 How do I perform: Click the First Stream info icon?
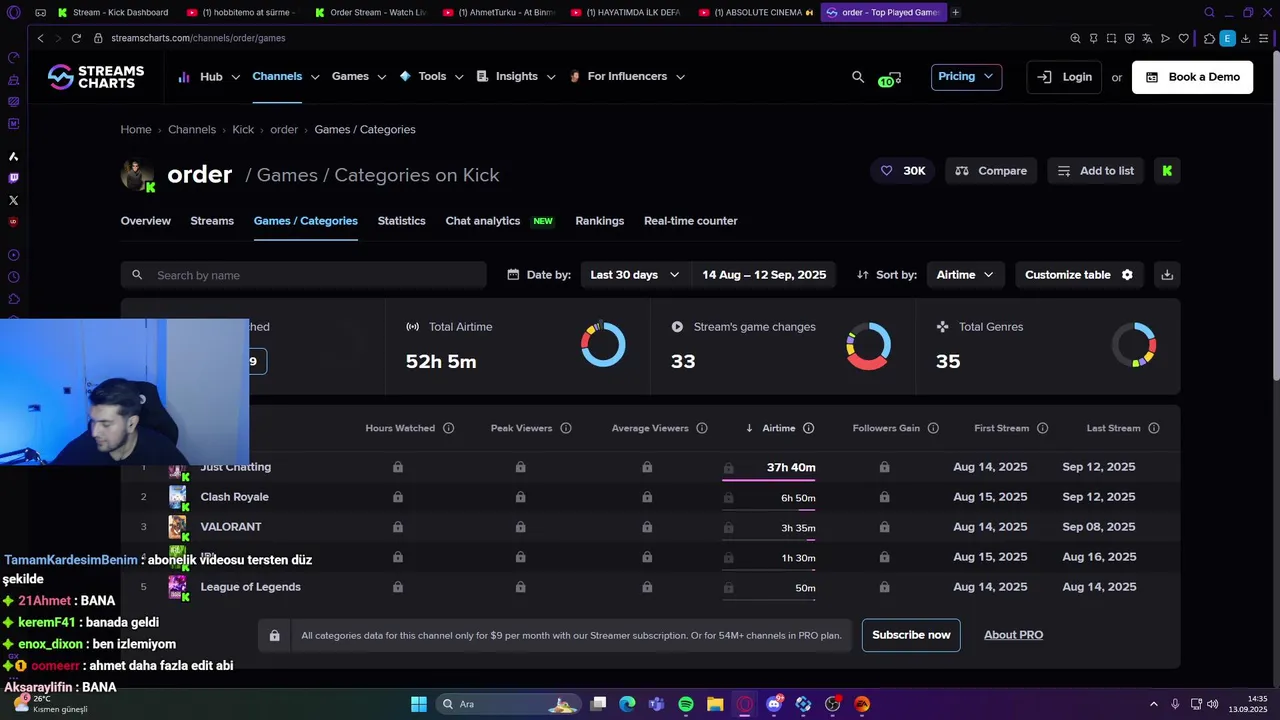[1043, 428]
